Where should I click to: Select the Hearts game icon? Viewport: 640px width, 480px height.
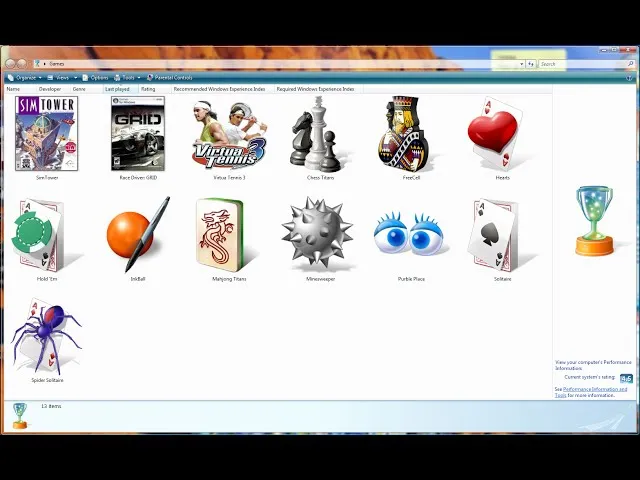495,133
